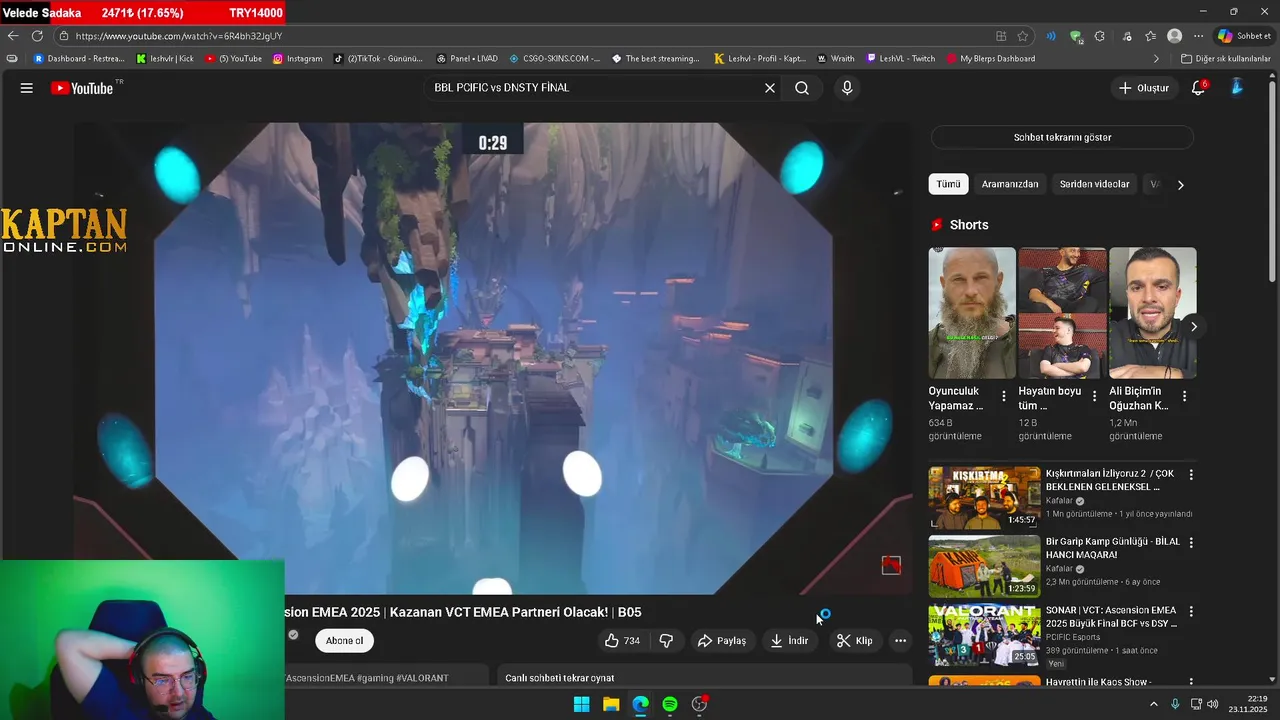
Task: Select the Aramanızdan filter chip
Action: pos(1009,184)
